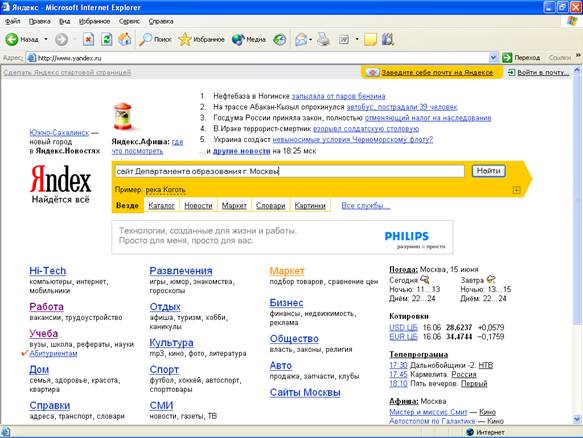Click the Windows flag logo icon
This screenshot has height=438, width=583.
tap(572, 21)
